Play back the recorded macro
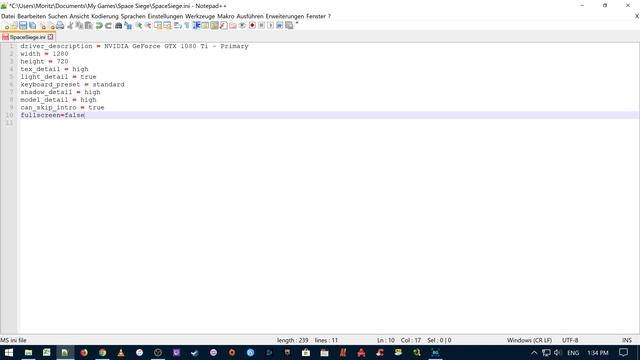The image size is (640, 360). tap(270, 26)
